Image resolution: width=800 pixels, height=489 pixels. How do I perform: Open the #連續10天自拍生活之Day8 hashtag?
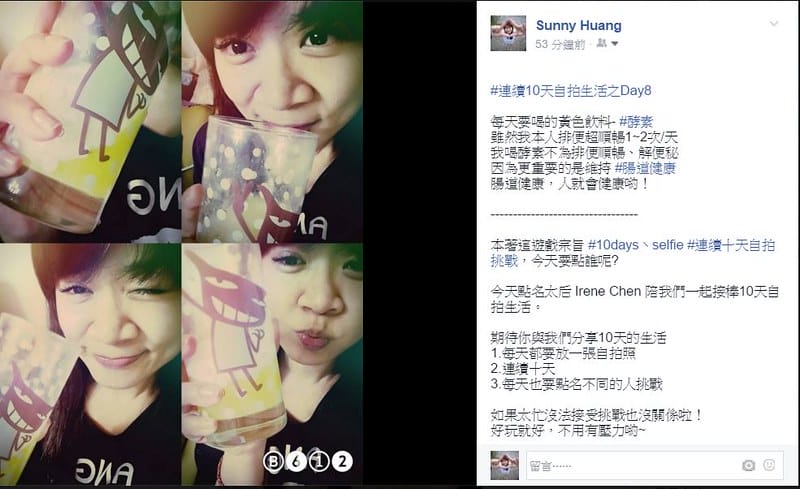(x=570, y=91)
